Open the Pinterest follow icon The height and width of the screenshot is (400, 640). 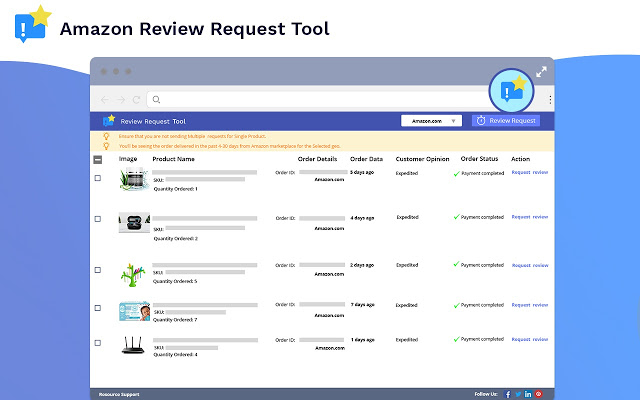point(538,394)
